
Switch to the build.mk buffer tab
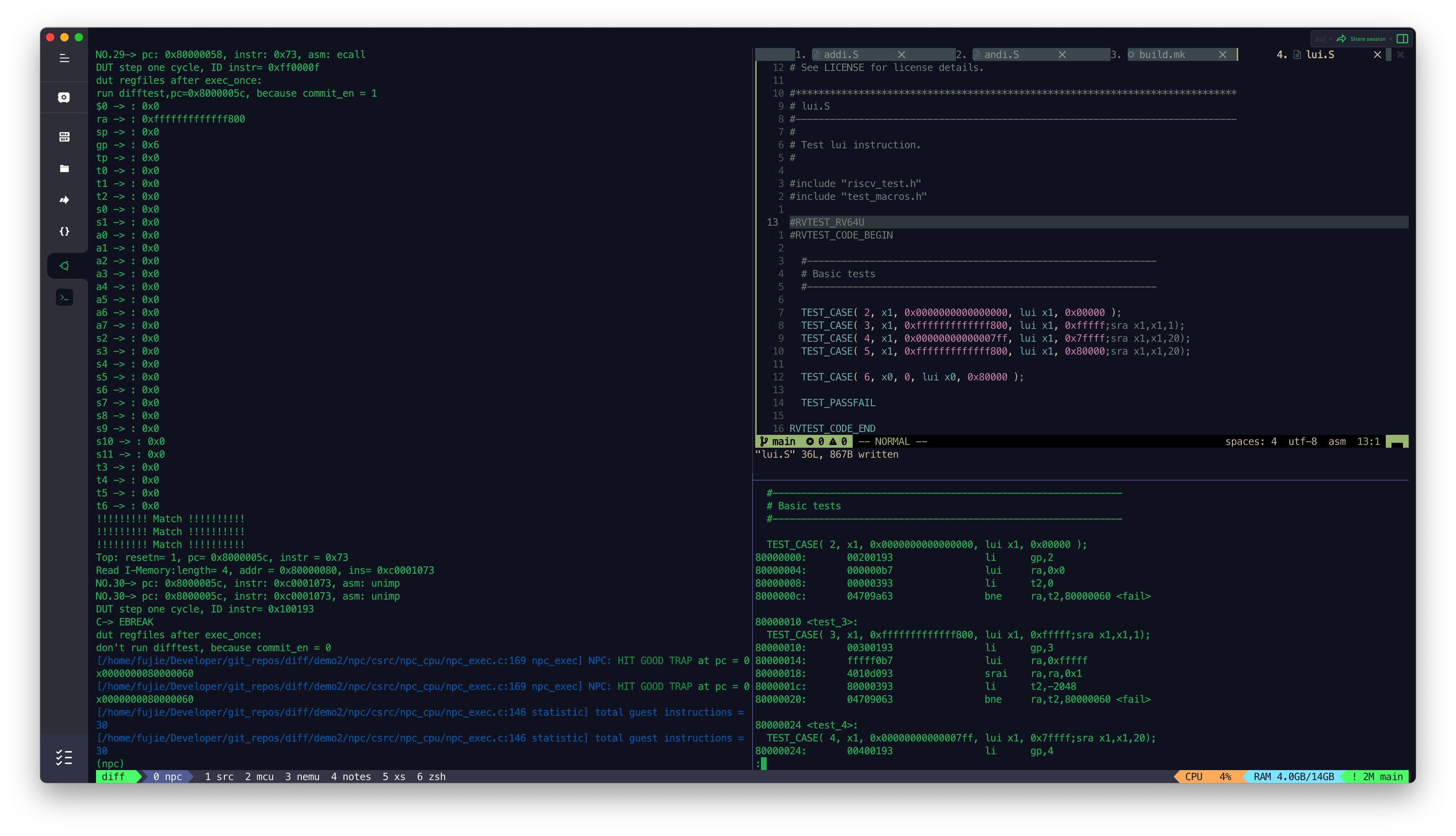pyautogui.click(x=1162, y=54)
